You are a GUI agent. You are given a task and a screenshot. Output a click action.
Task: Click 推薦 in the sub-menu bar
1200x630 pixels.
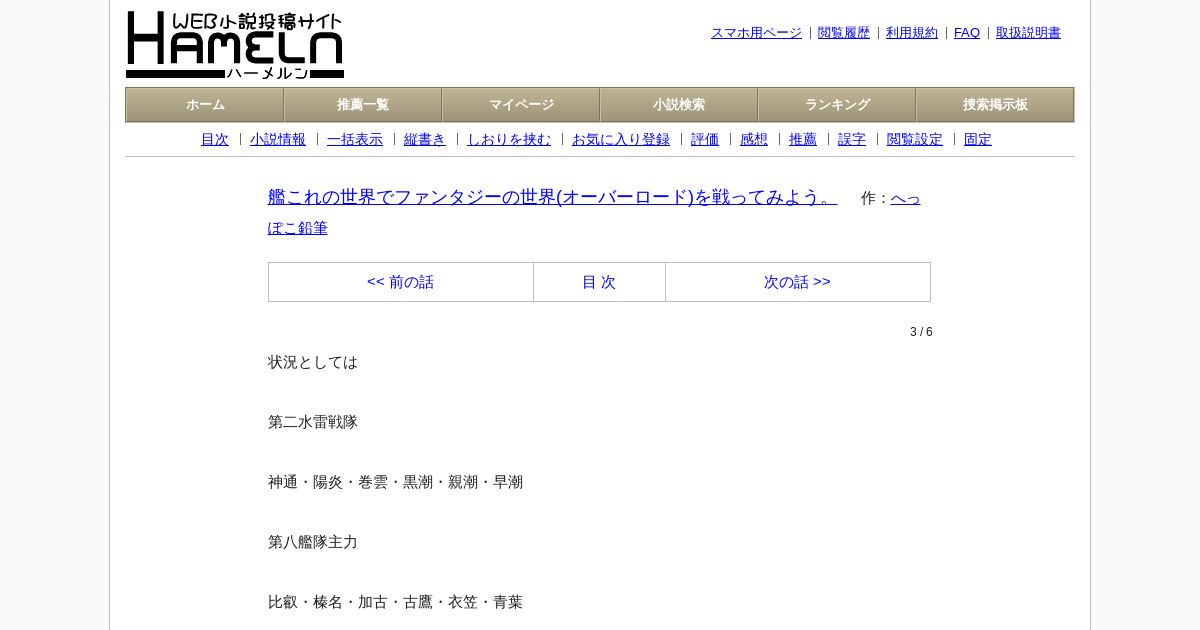pyautogui.click(x=803, y=140)
